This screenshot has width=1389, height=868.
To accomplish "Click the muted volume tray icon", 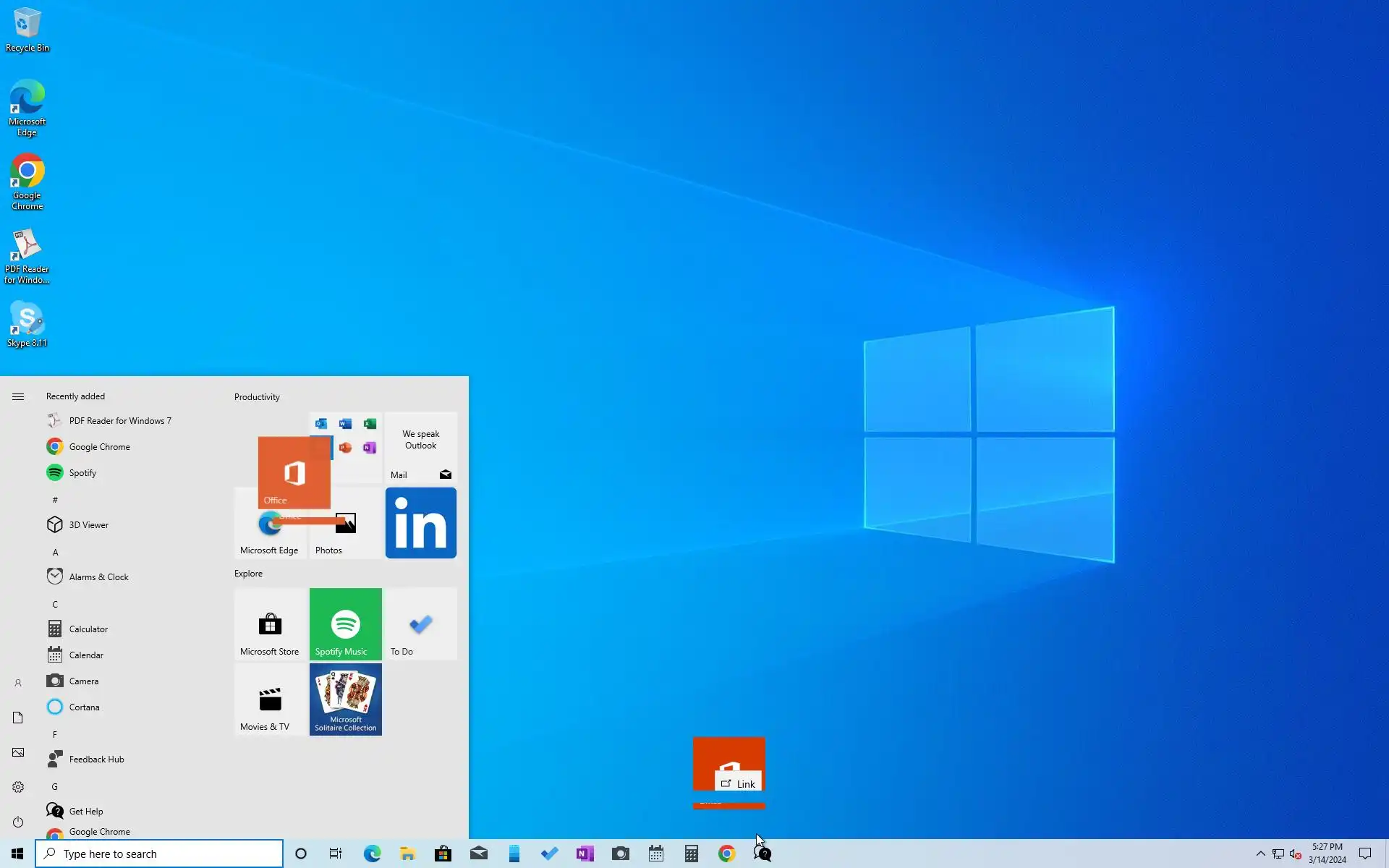I will [x=1295, y=854].
